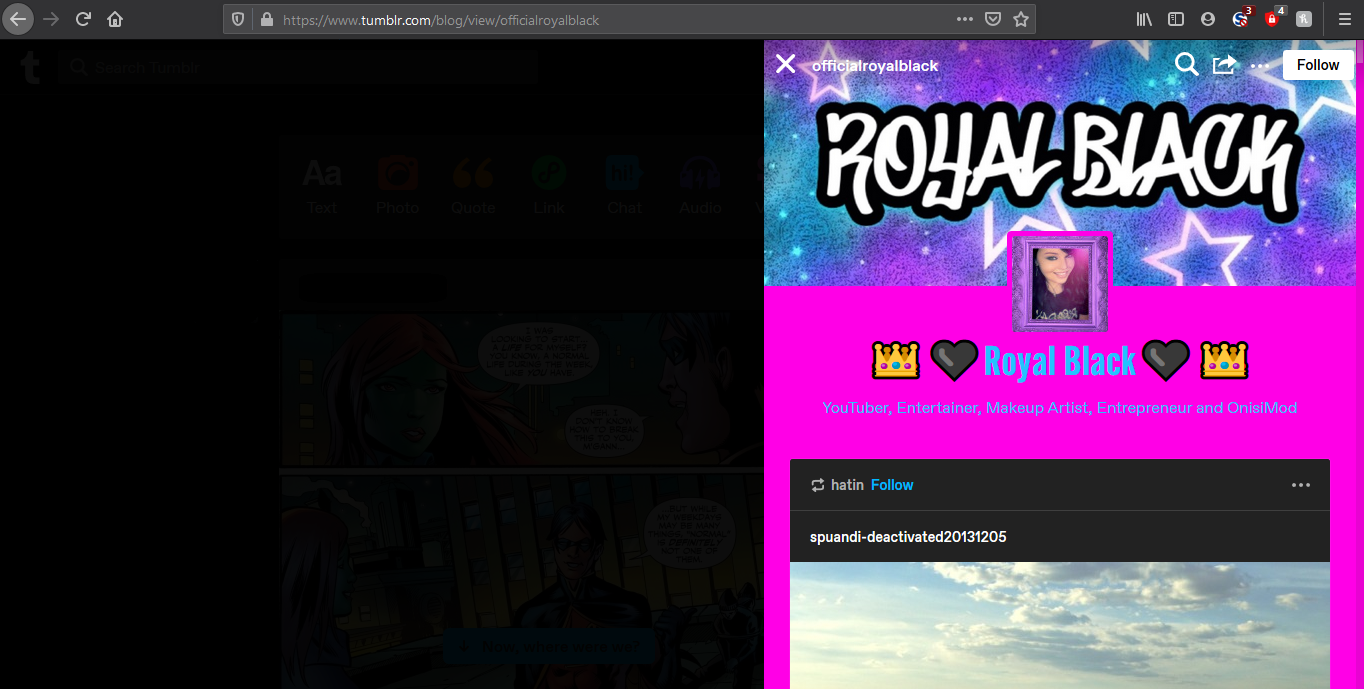Open the Royal Black blog title link
1366x689 pixels.
(x=1060, y=360)
